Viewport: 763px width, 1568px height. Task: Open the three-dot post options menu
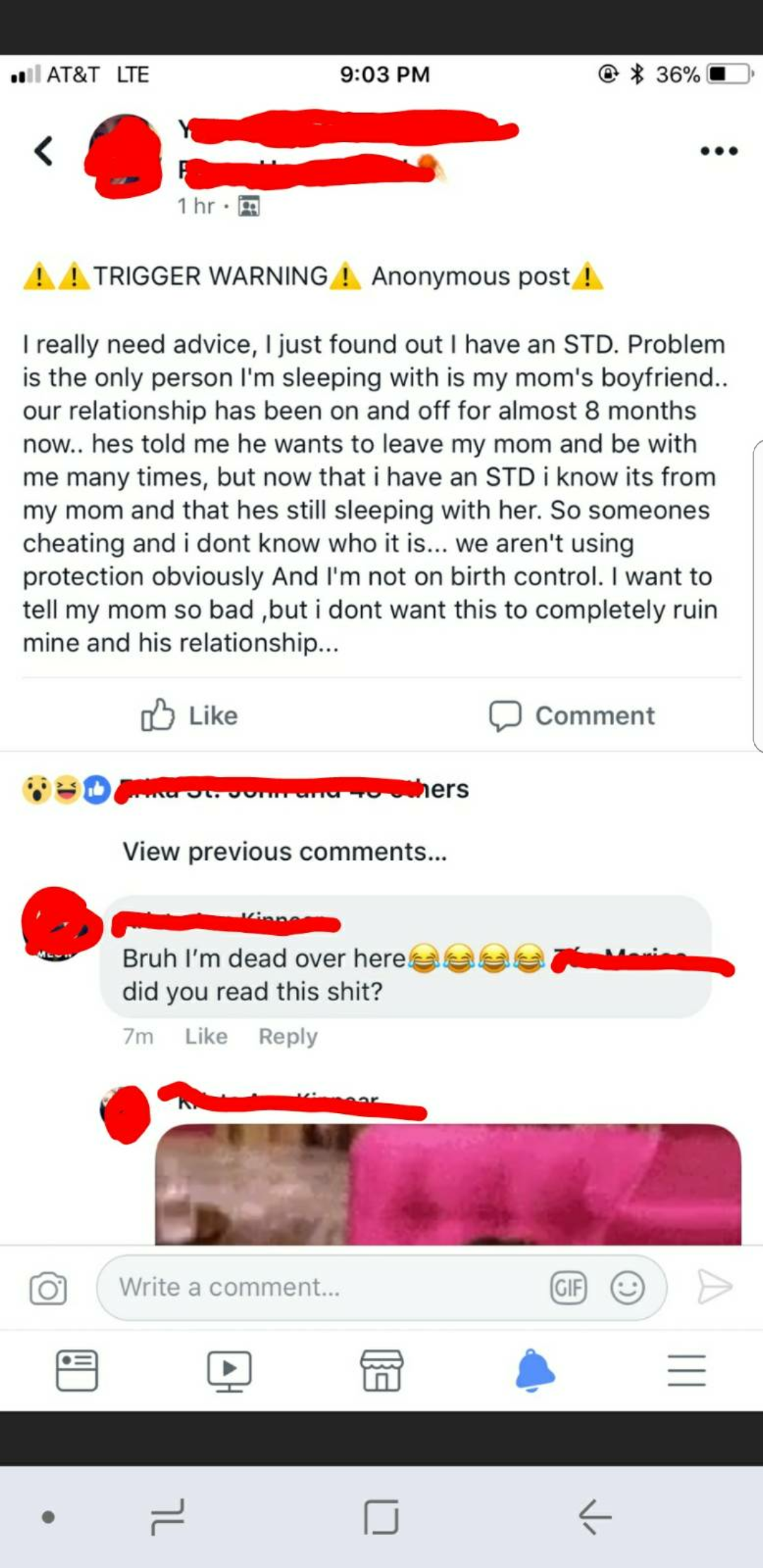coord(719,150)
